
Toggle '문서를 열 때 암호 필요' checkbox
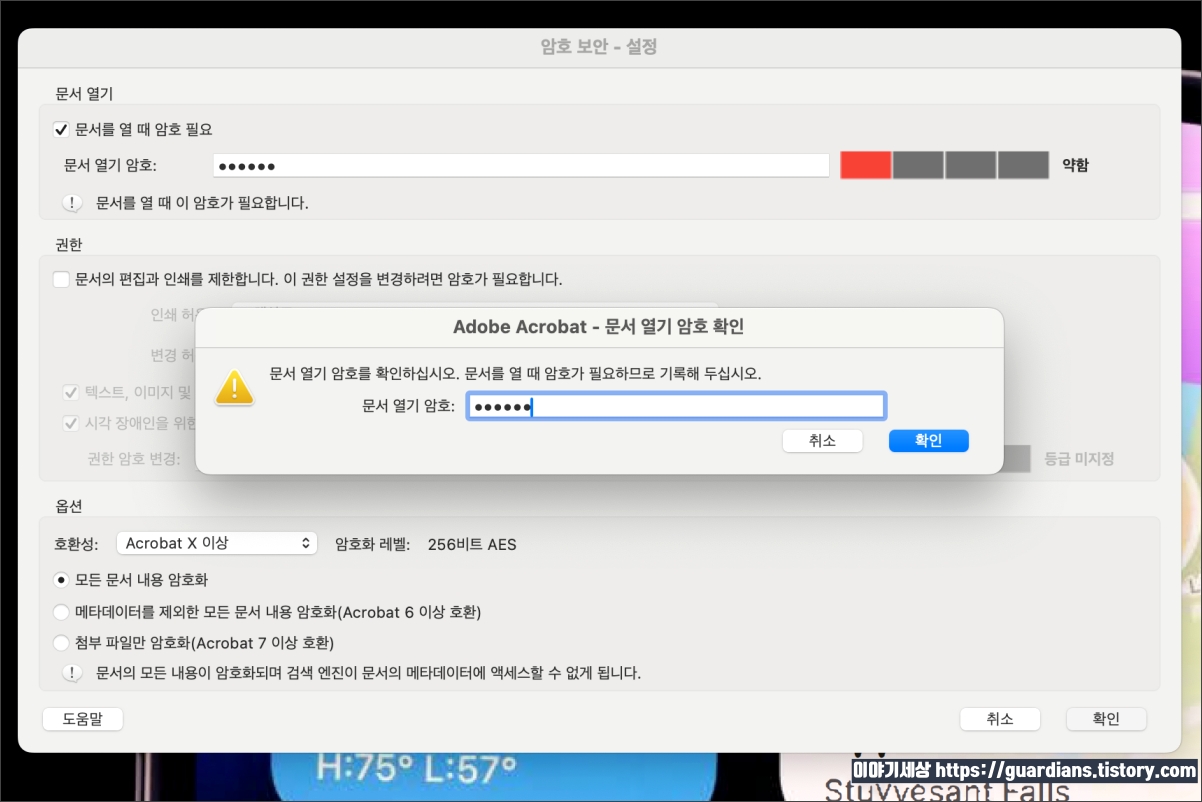(x=61, y=129)
